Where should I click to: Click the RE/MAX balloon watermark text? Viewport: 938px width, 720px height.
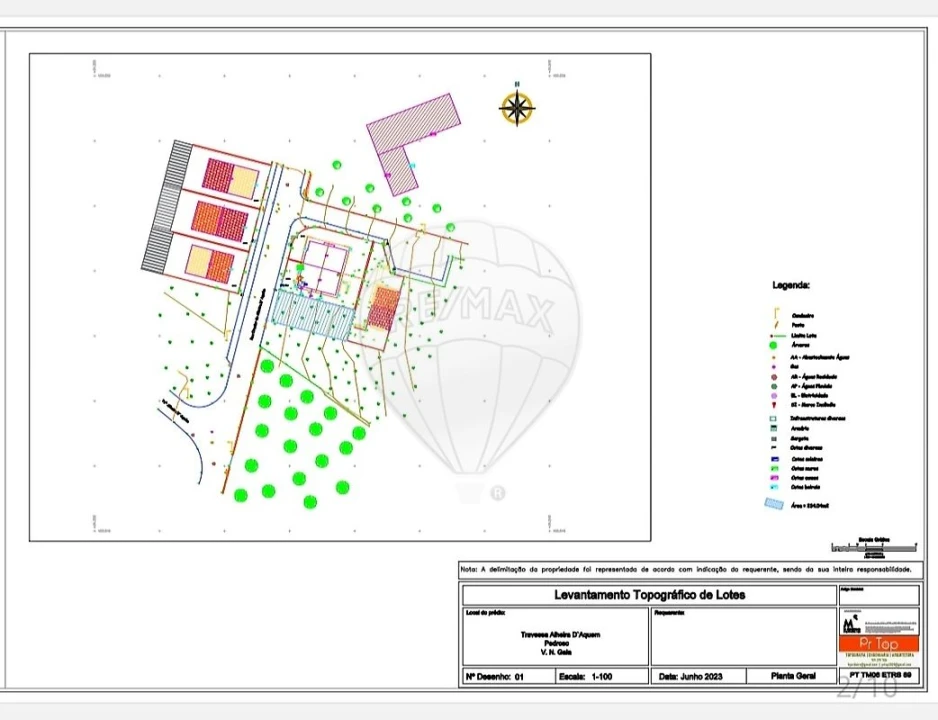coord(475,313)
